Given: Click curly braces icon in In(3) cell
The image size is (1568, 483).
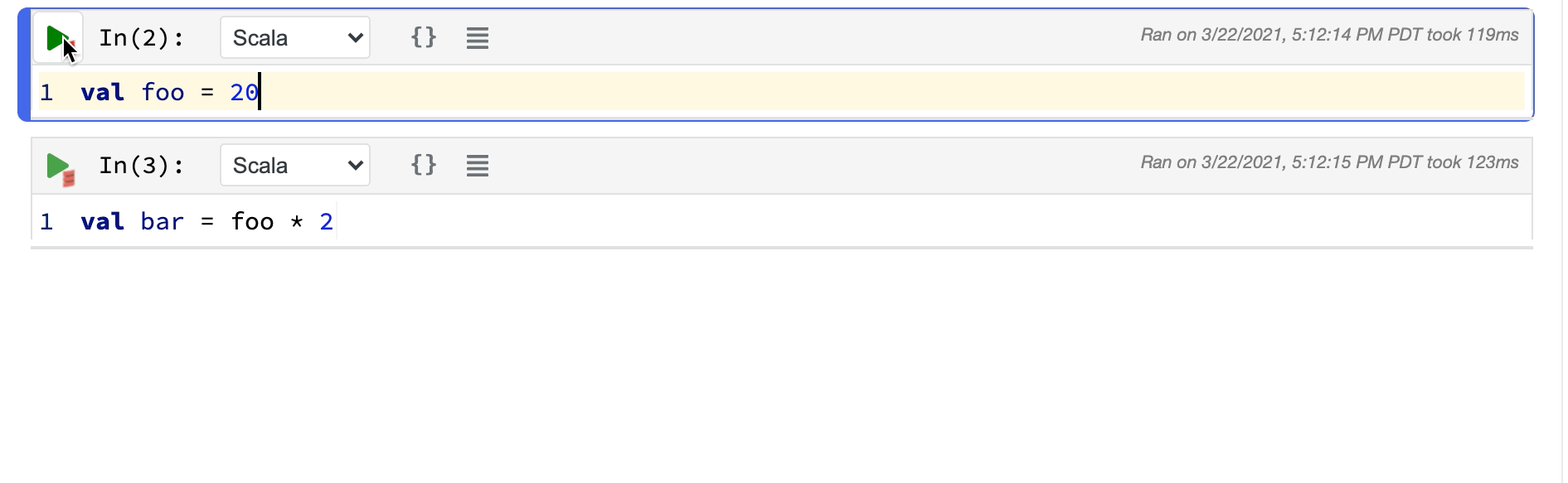Looking at the screenshot, I should (424, 165).
